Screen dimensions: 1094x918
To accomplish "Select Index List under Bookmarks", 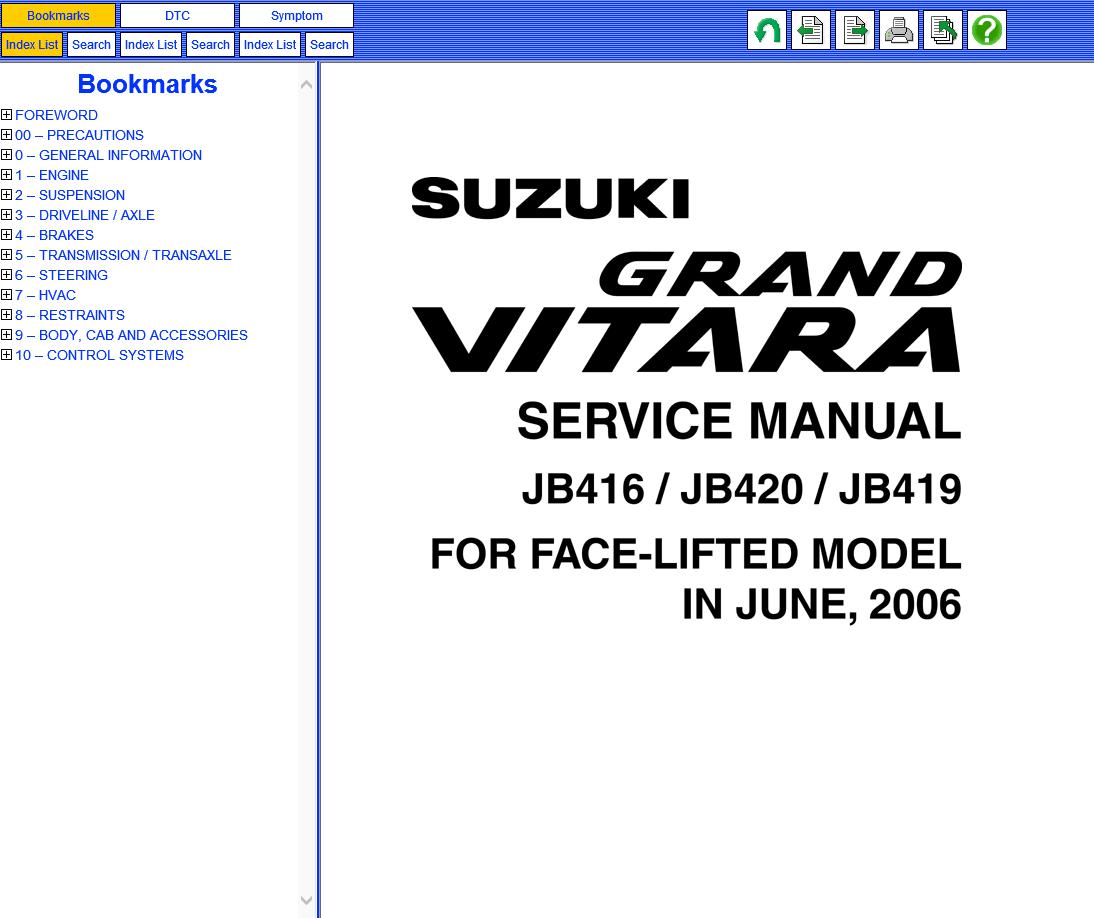I will coord(32,45).
